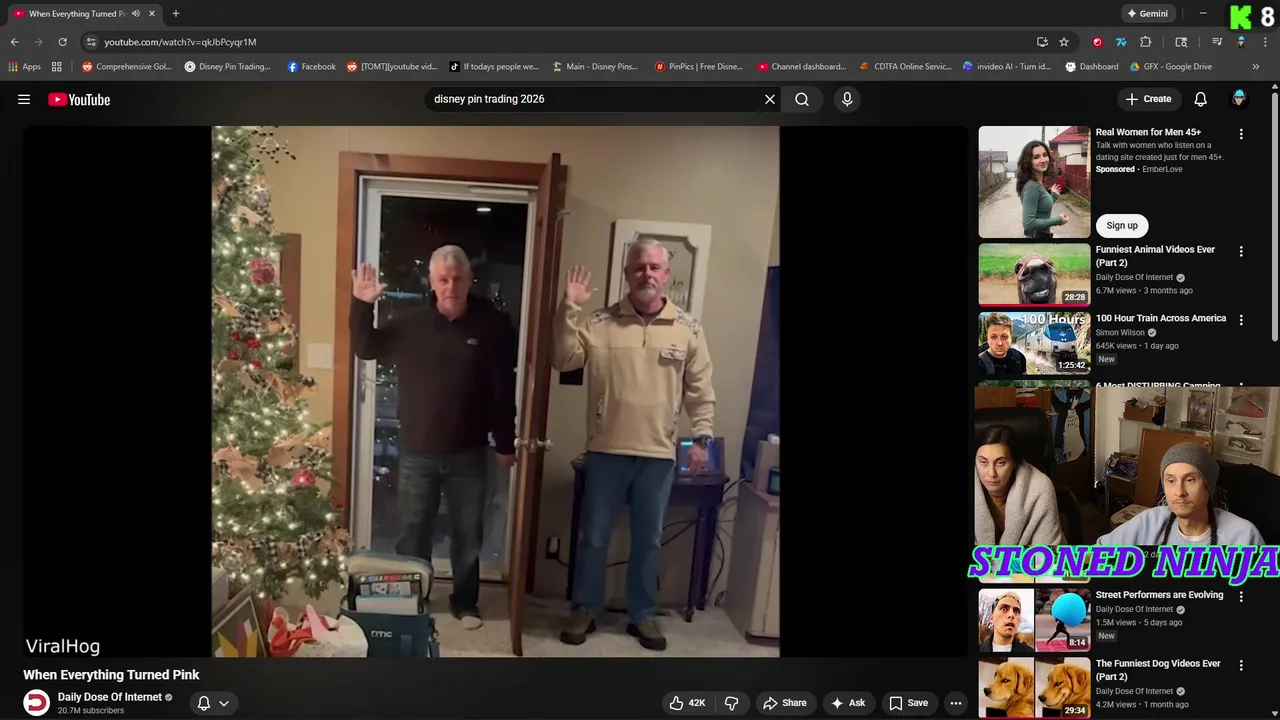1280x720 pixels.
Task: Go to YouTube home via logo
Action: [x=79, y=99]
